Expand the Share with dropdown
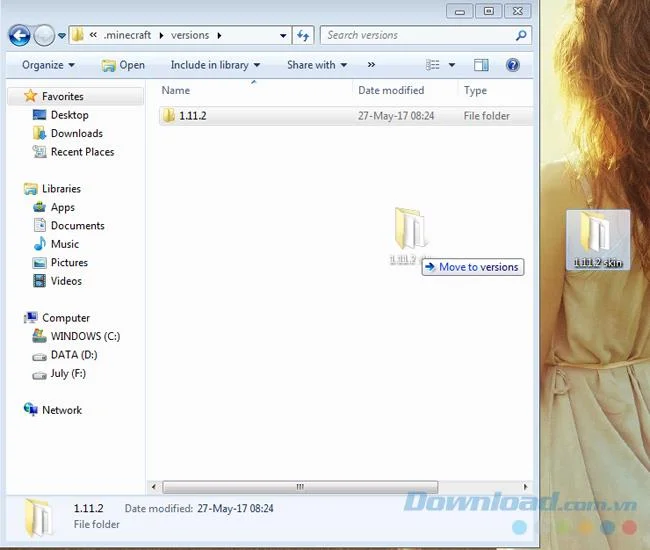The image size is (650, 550). point(317,65)
